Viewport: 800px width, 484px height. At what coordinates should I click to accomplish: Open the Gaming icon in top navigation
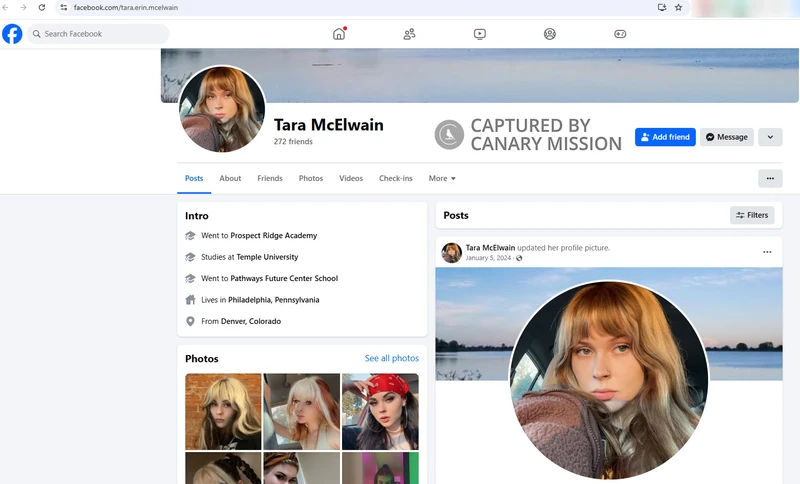(x=620, y=34)
